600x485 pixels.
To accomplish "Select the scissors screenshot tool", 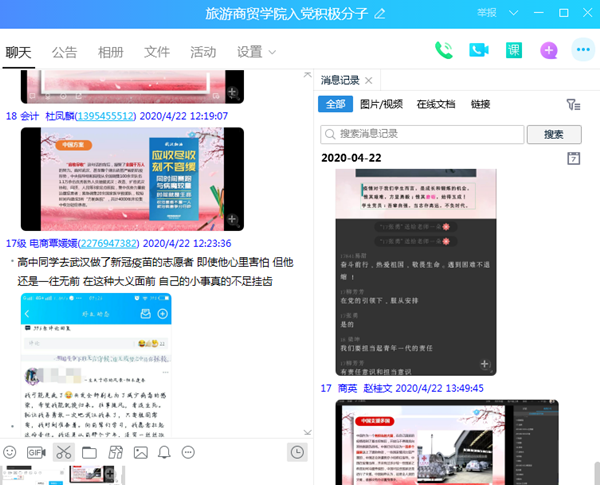I will [x=63, y=453].
